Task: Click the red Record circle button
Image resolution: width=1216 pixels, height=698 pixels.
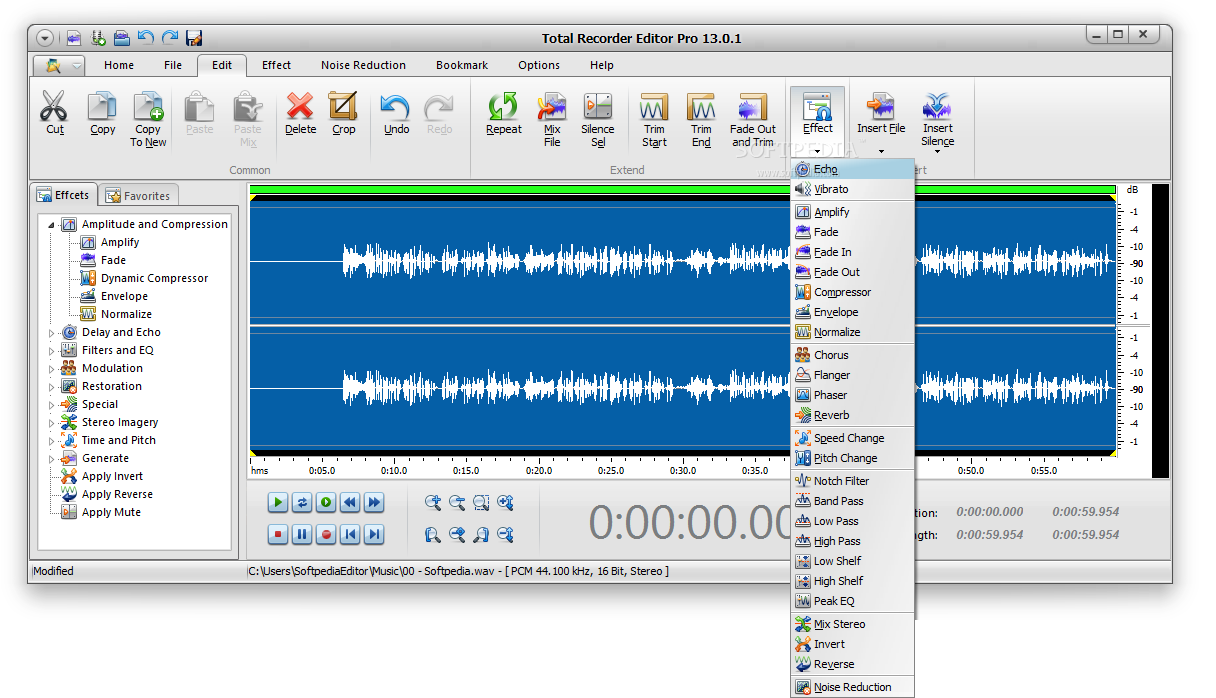Action: pyautogui.click(x=326, y=535)
